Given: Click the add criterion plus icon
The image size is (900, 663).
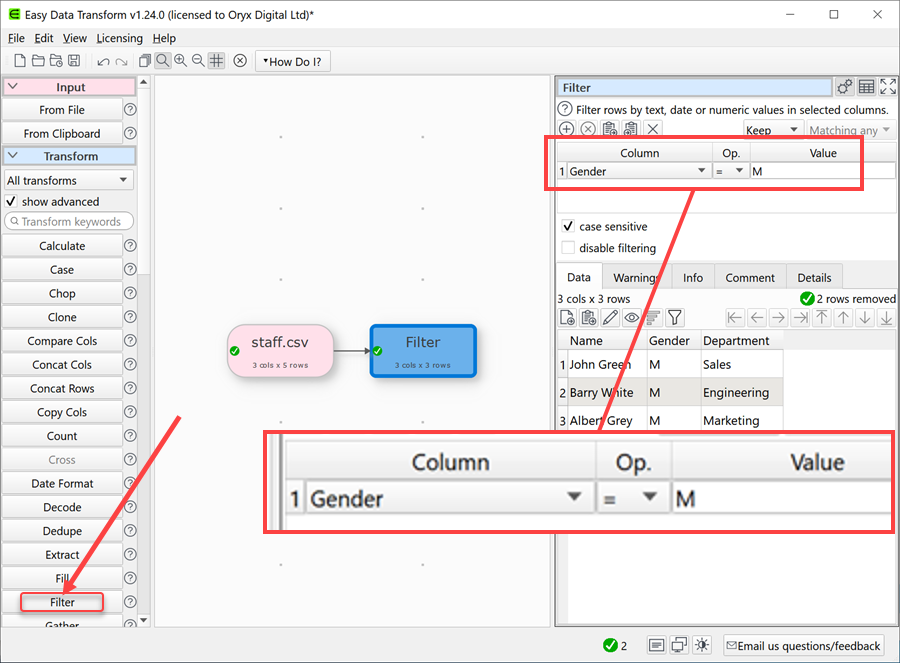Looking at the screenshot, I should point(566,128).
